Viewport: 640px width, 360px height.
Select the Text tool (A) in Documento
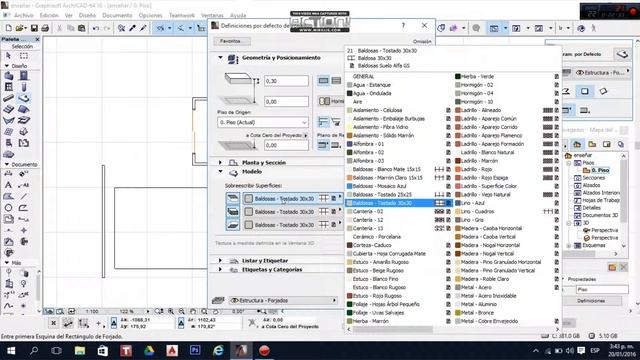click(x=8, y=185)
